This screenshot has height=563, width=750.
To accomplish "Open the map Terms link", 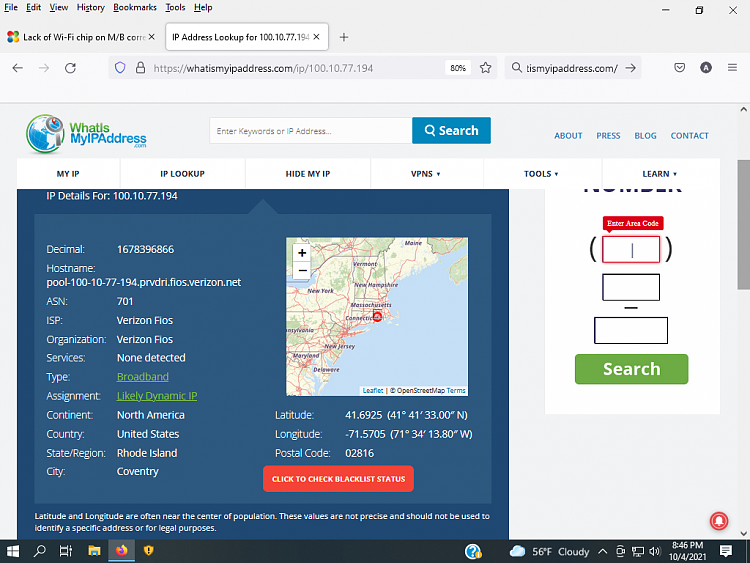I will (x=456, y=390).
